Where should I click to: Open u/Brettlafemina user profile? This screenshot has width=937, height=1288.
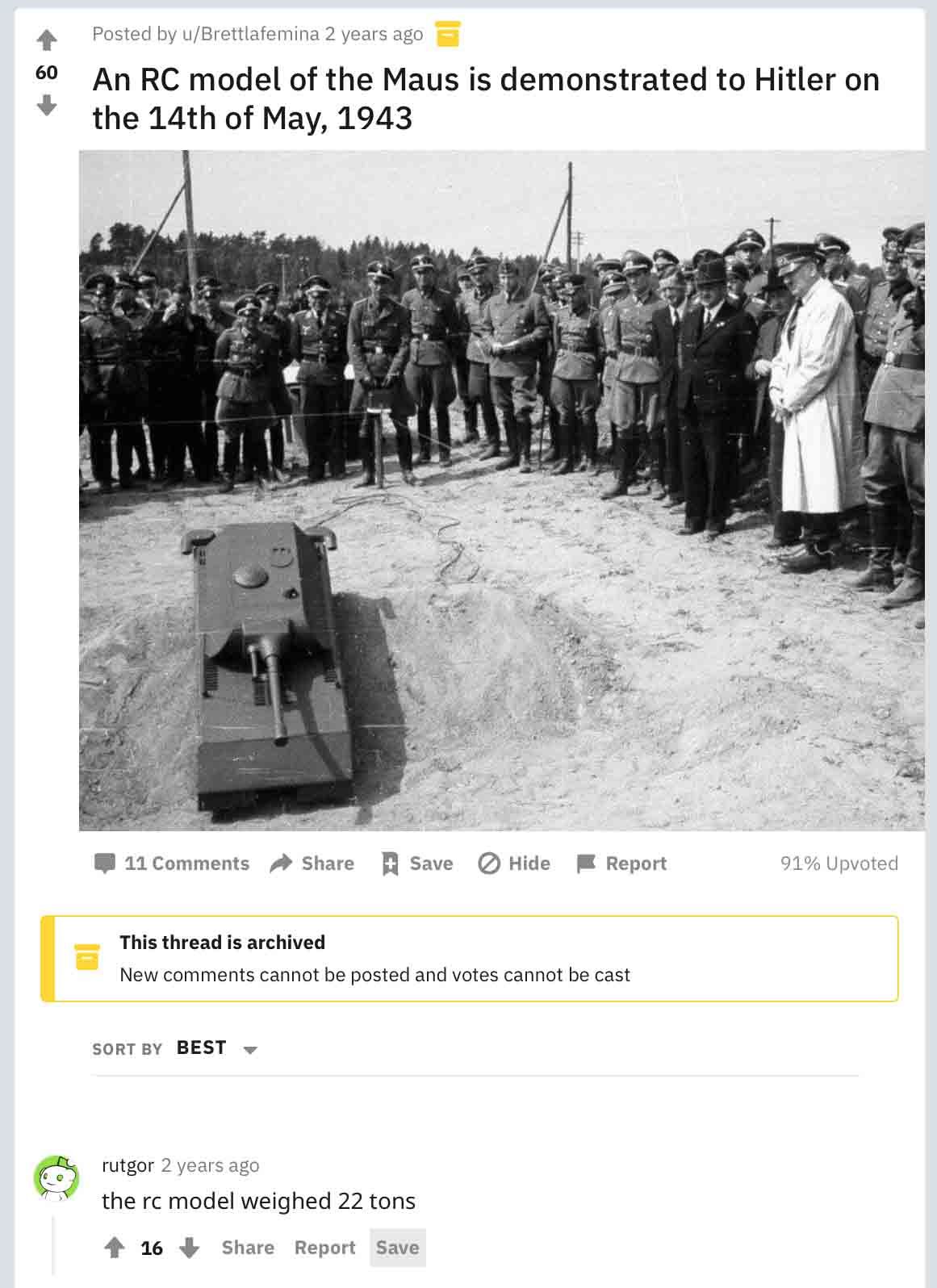click(x=251, y=34)
